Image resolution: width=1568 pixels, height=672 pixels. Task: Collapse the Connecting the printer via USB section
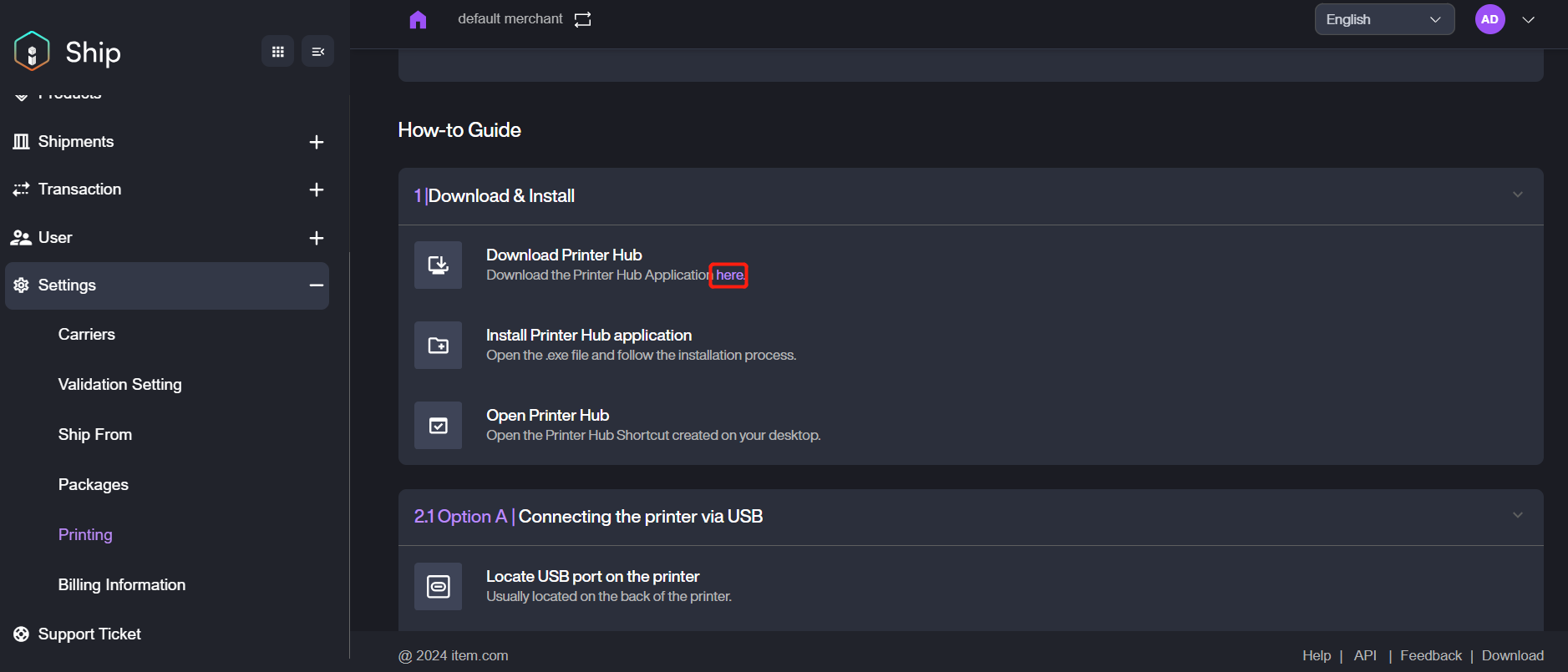[1517, 516]
